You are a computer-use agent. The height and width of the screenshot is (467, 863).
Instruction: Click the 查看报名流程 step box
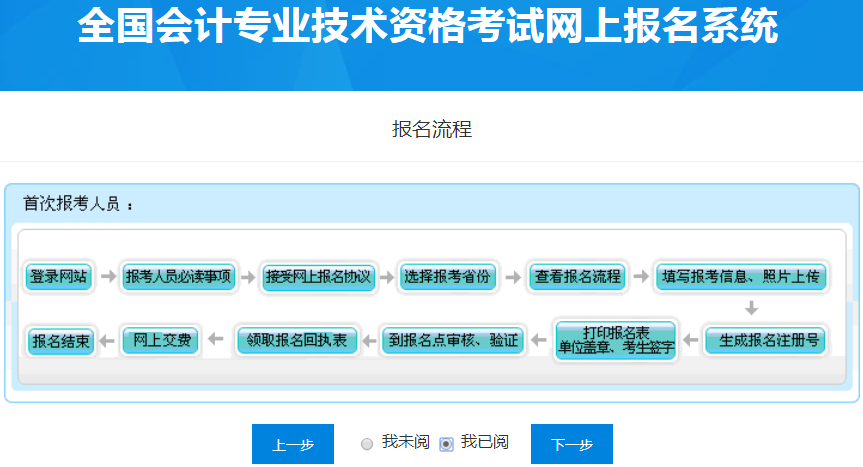pos(577,277)
